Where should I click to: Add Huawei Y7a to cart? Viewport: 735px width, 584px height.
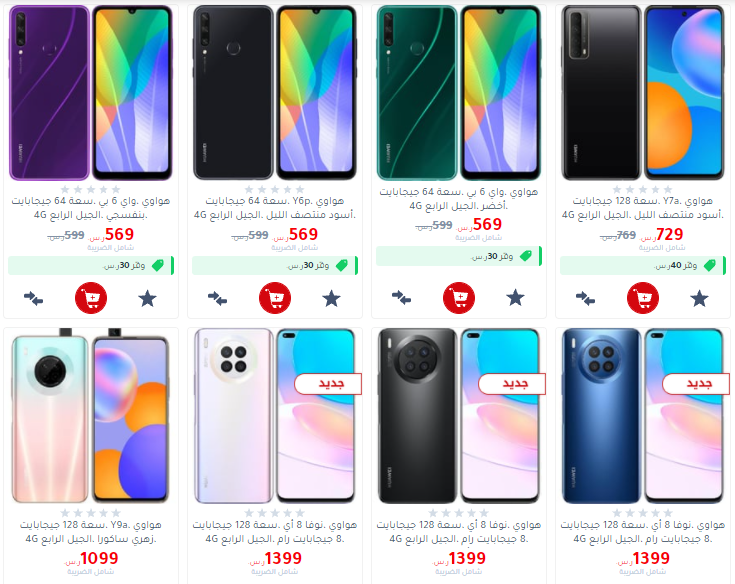tap(643, 298)
